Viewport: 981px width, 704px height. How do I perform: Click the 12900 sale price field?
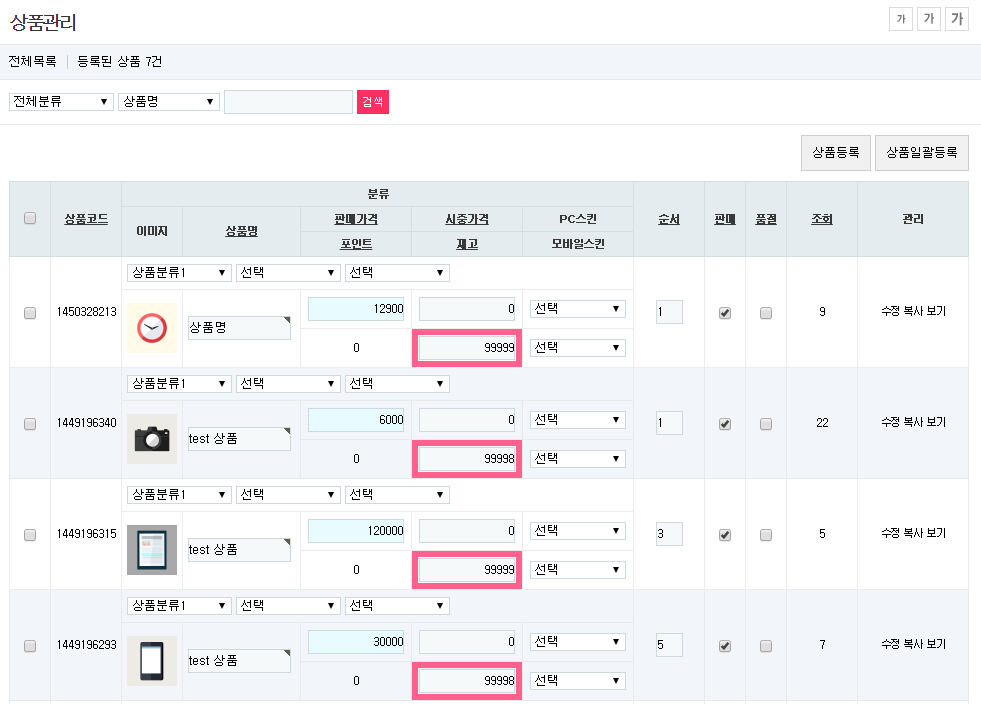pos(356,309)
